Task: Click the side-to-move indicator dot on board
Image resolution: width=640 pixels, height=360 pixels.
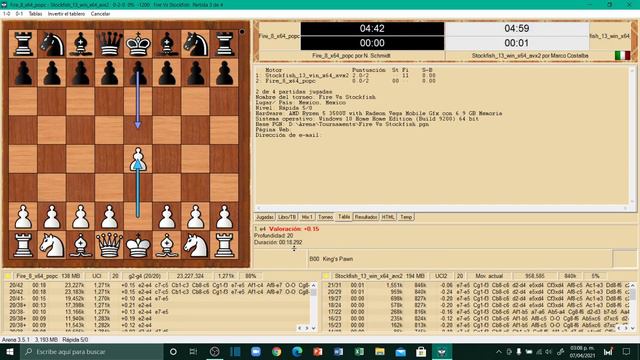Action: (x=242, y=31)
